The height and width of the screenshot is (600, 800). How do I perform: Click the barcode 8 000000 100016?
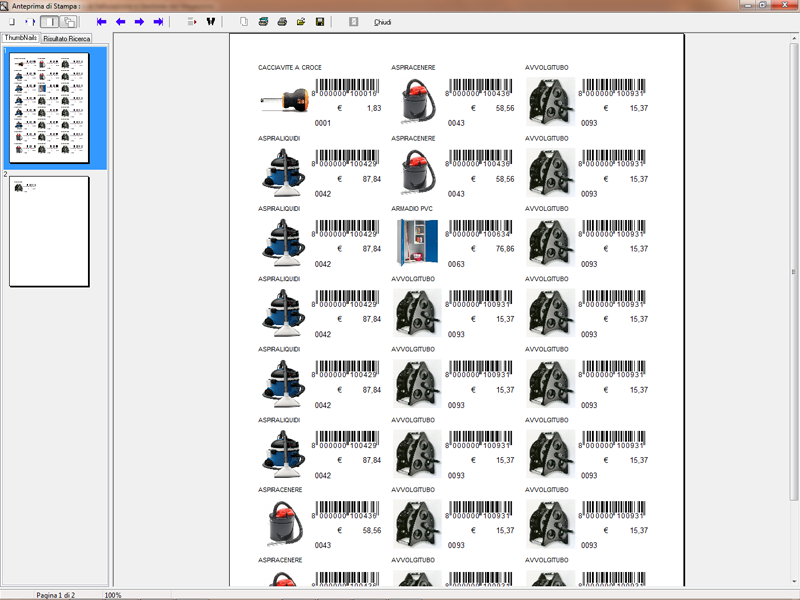click(x=345, y=88)
